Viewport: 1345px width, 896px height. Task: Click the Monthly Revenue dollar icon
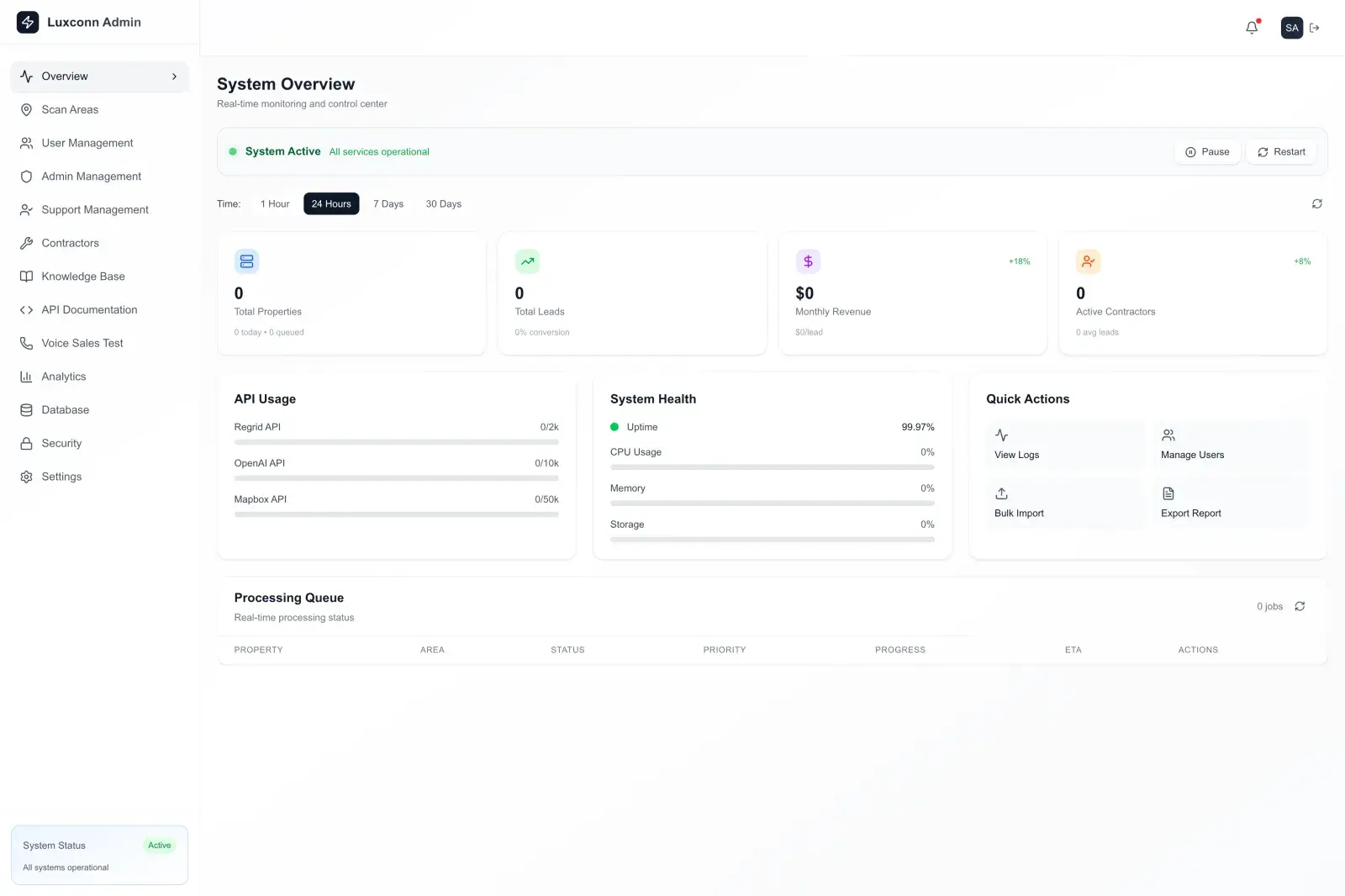[x=808, y=261]
